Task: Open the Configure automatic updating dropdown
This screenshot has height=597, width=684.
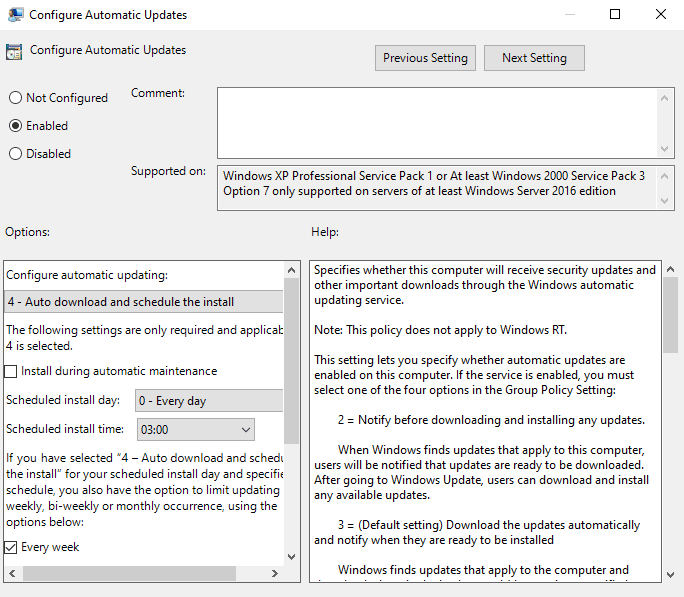Action: point(144,302)
